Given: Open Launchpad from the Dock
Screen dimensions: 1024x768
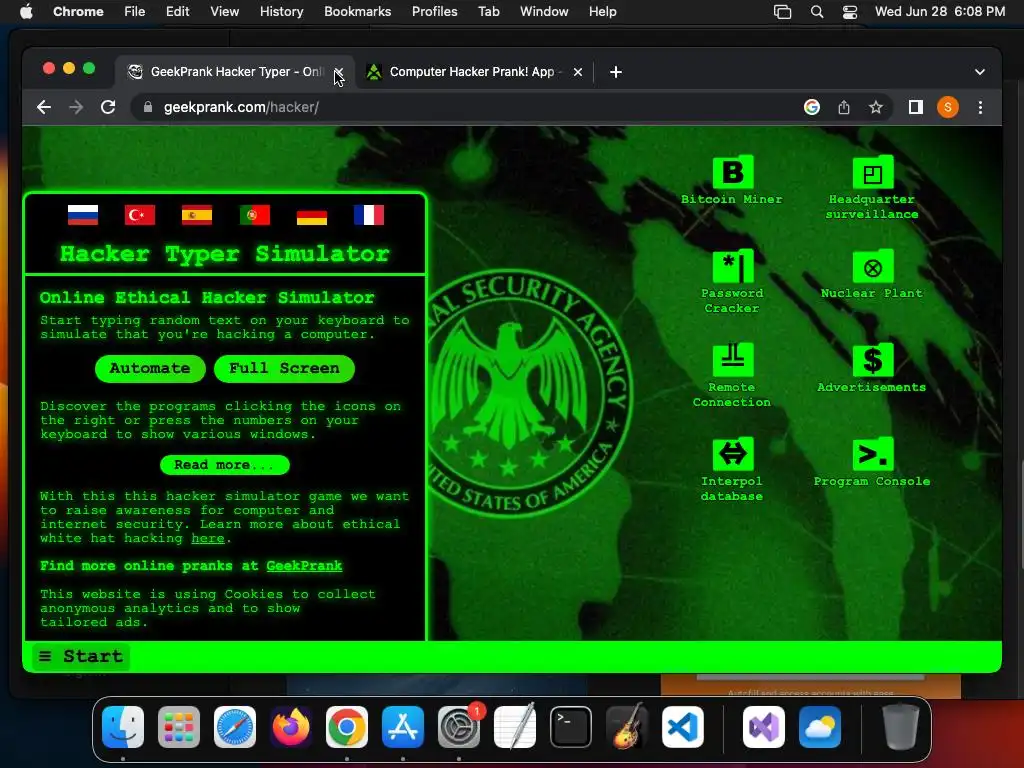Looking at the screenshot, I should coord(179,727).
